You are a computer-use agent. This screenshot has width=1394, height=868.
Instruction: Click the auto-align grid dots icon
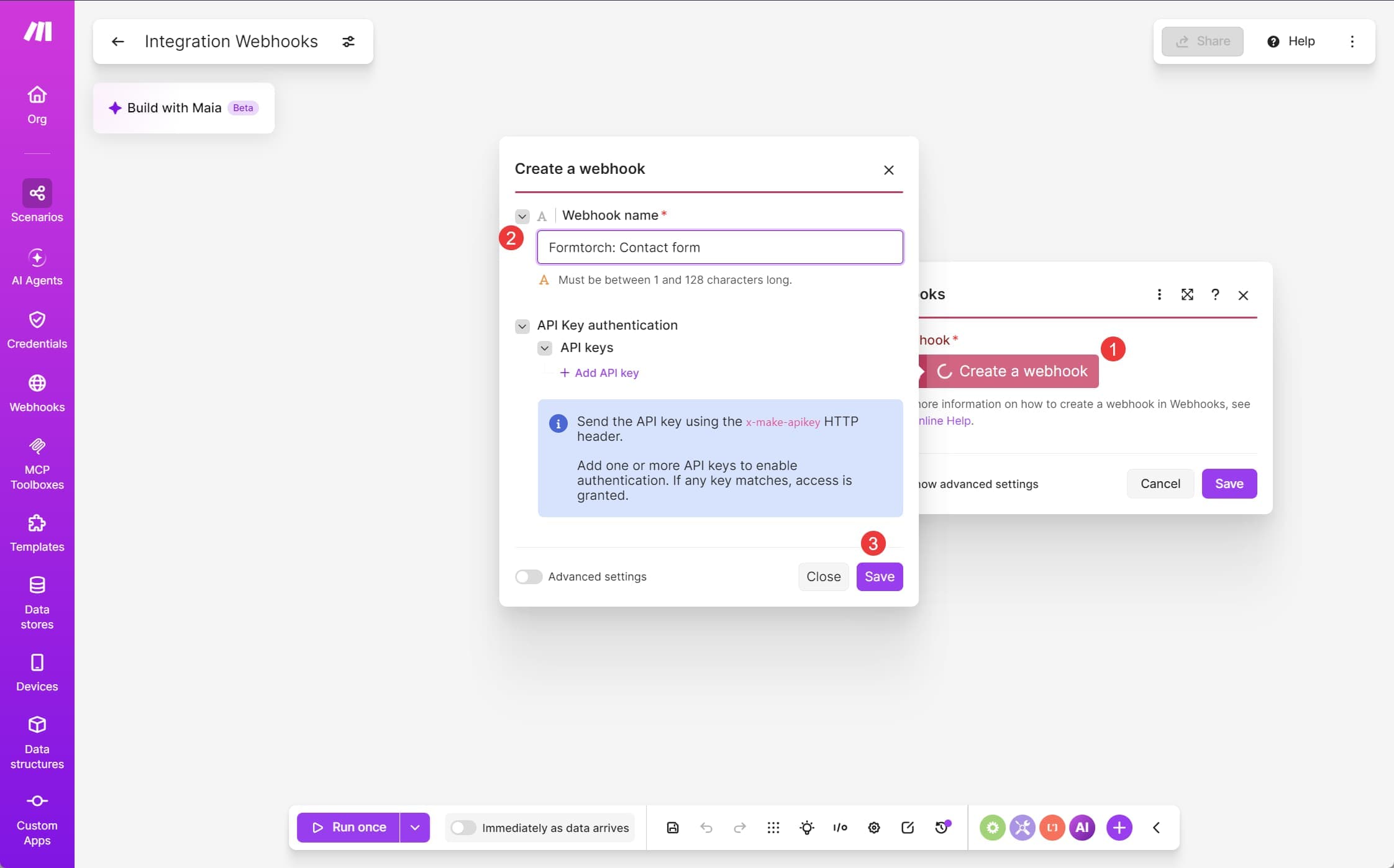pyautogui.click(x=773, y=828)
